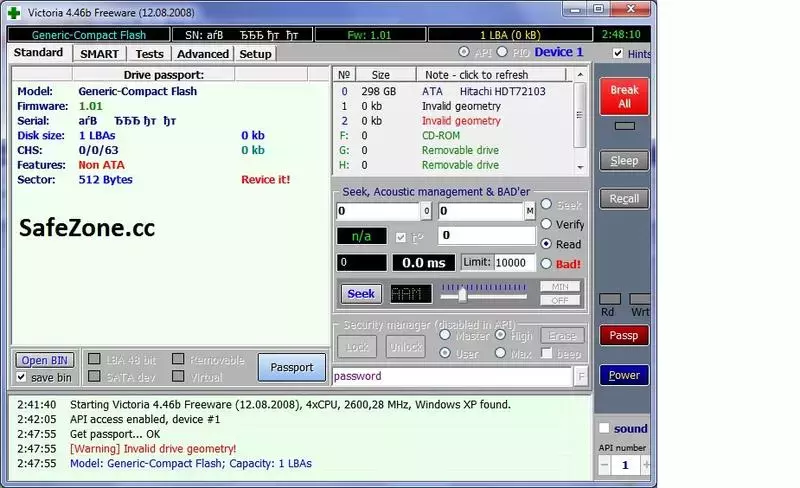This screenshot has width=800, height=488.
Task: Select the Verify radio button
Action: tap(546, 224)
